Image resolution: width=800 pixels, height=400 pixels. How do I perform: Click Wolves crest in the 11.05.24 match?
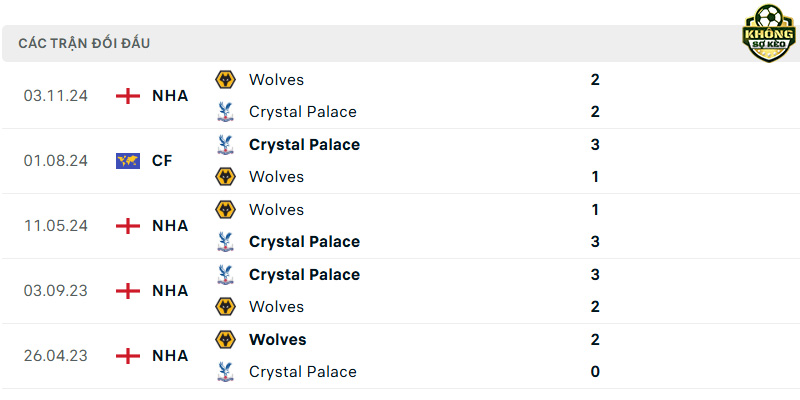click(x=225, y=210)
